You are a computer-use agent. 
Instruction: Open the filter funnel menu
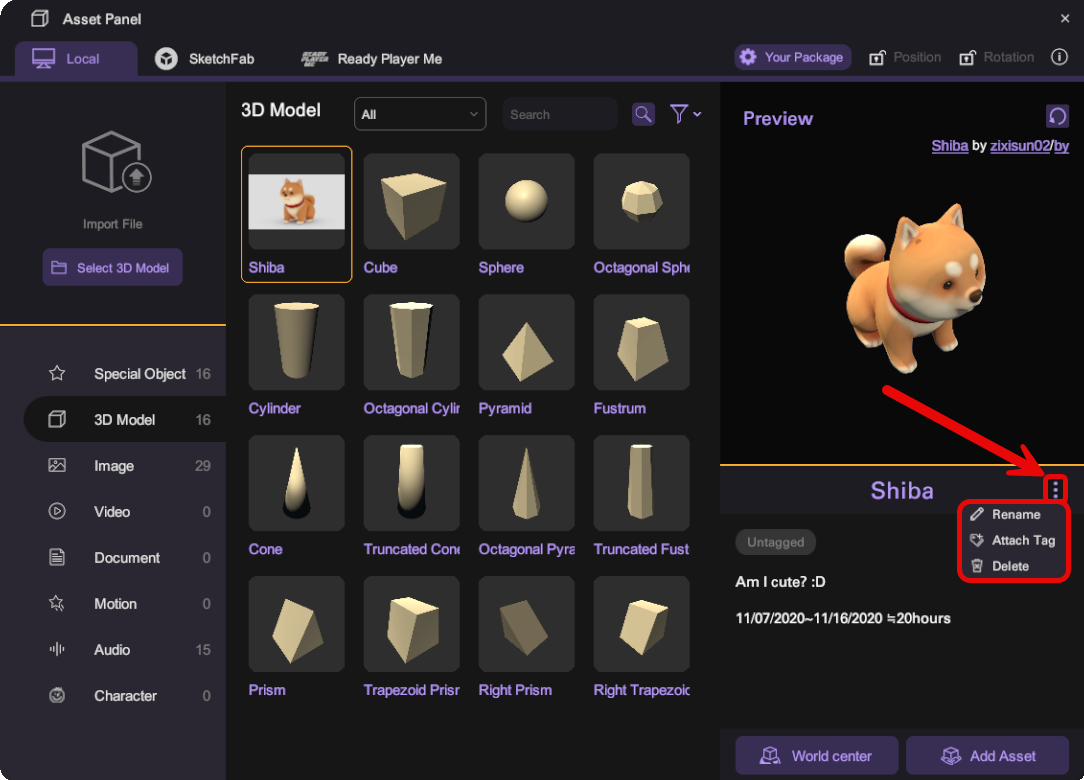point(684,114)
